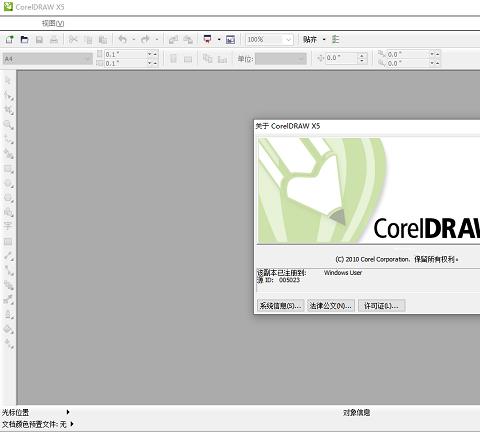The image size is (480, 432).
Task: Select the Interactive Fill tool at toolbox bottom
Action: (8, 344)
